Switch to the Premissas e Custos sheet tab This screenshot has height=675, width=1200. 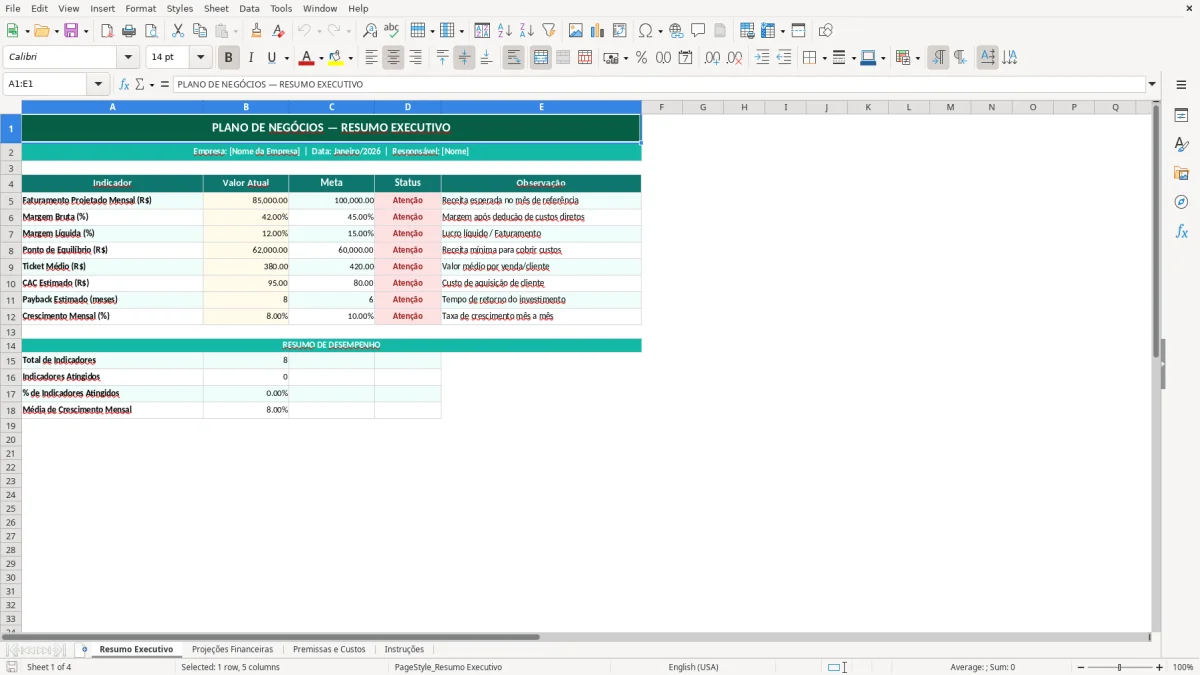pyautogui.click(x=329, y=650)
